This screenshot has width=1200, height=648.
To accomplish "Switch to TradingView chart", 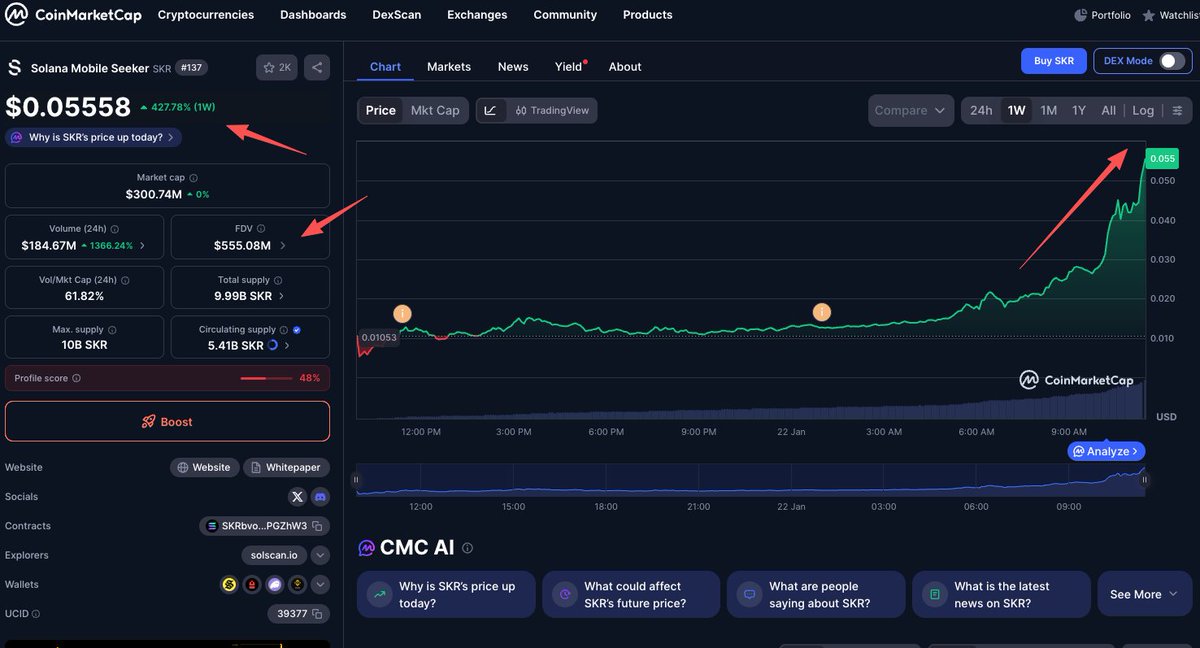I will [x=552, y=110].
